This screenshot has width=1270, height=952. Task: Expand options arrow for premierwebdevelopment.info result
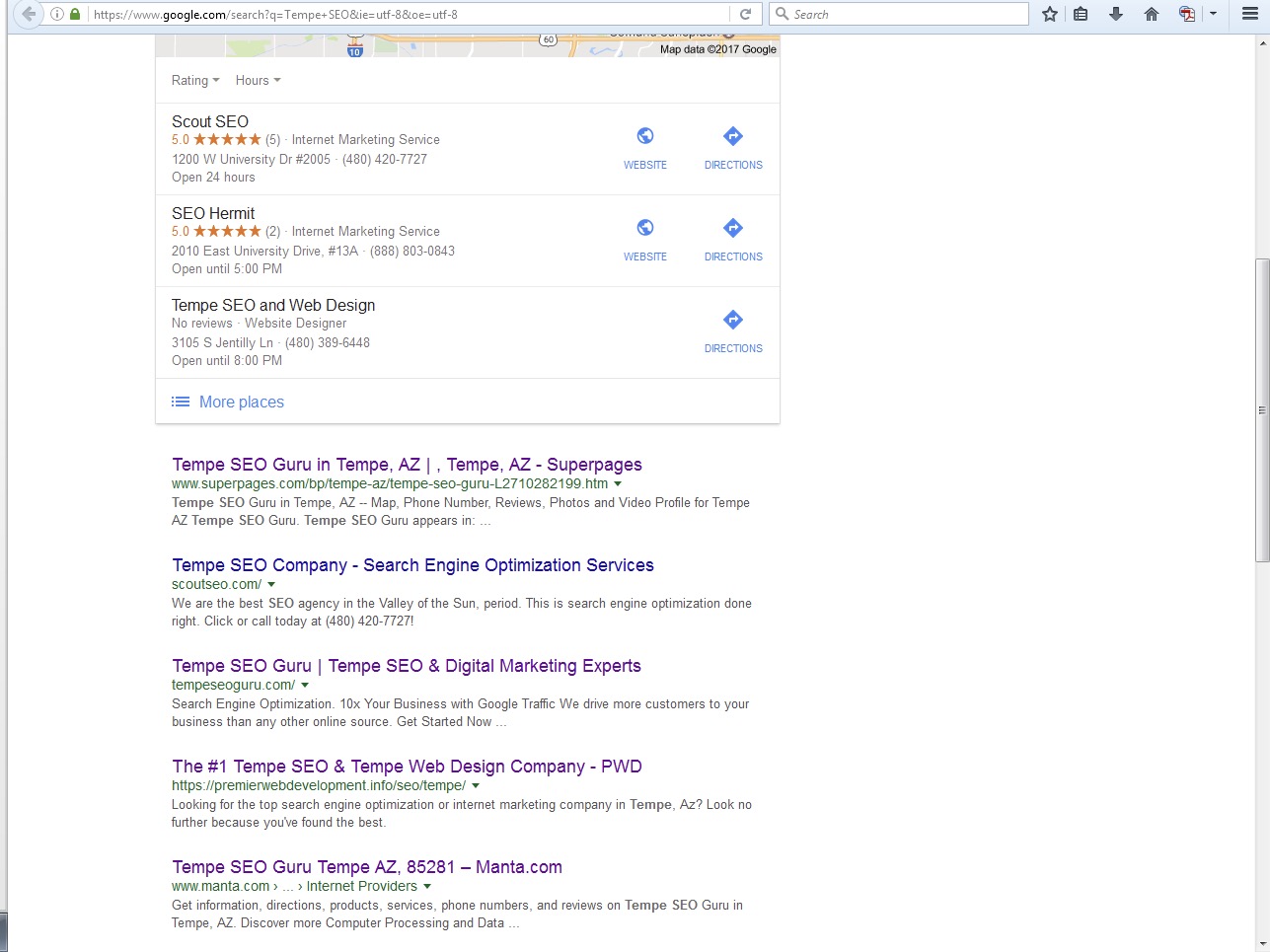click(476, 786)
